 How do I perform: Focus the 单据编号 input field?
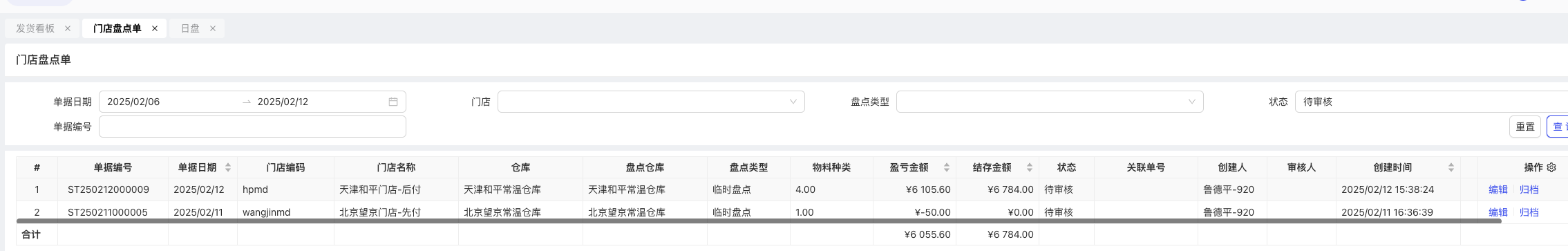click(x=252, y=127)
